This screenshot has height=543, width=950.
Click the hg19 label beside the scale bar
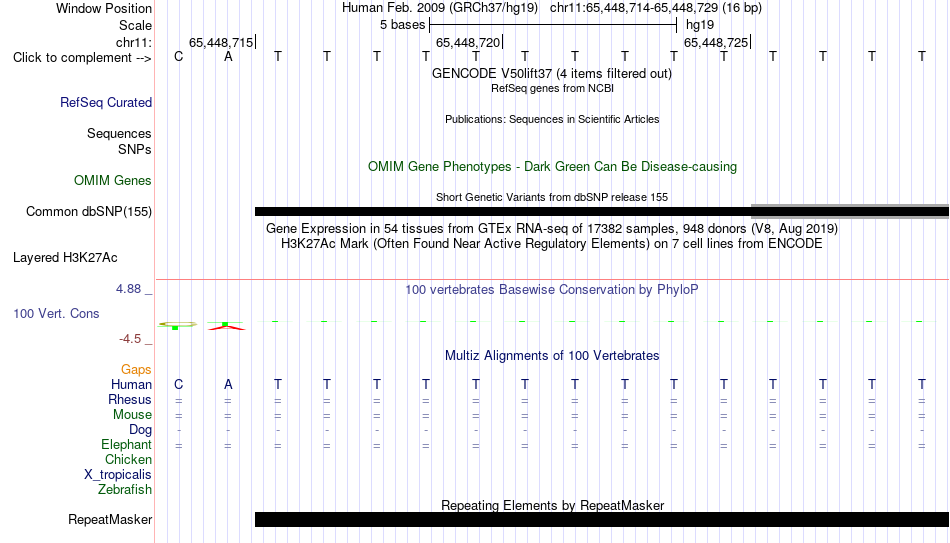tap(700, 25)
